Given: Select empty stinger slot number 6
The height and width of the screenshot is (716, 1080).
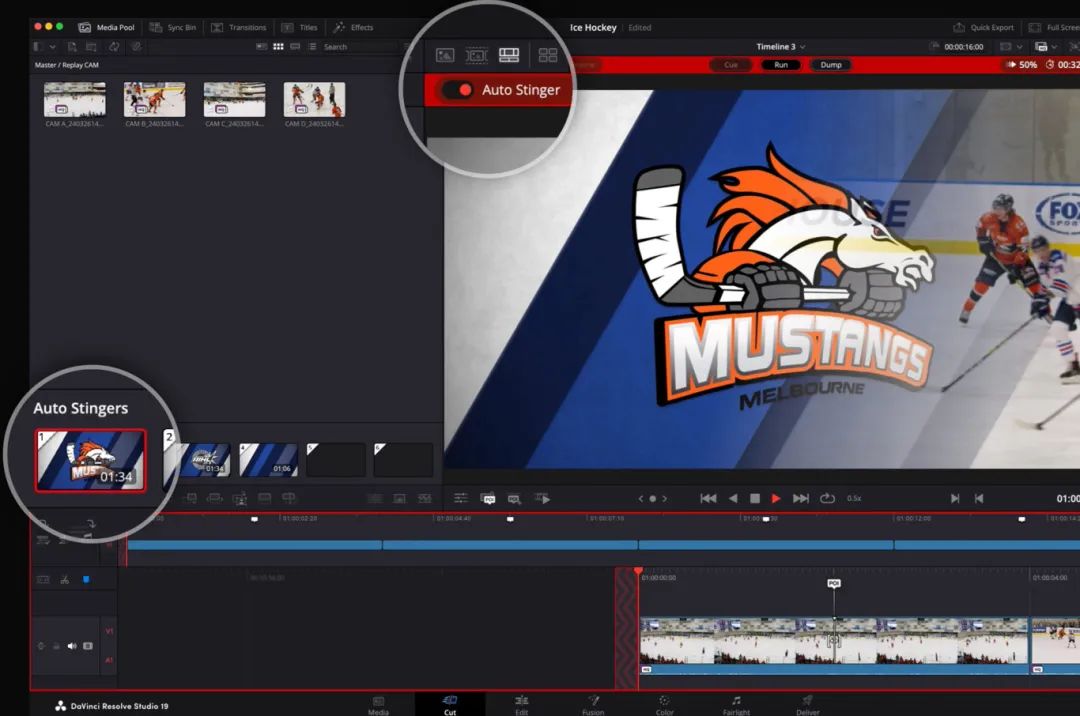Looking at the screenshot, I should point(403,460).
